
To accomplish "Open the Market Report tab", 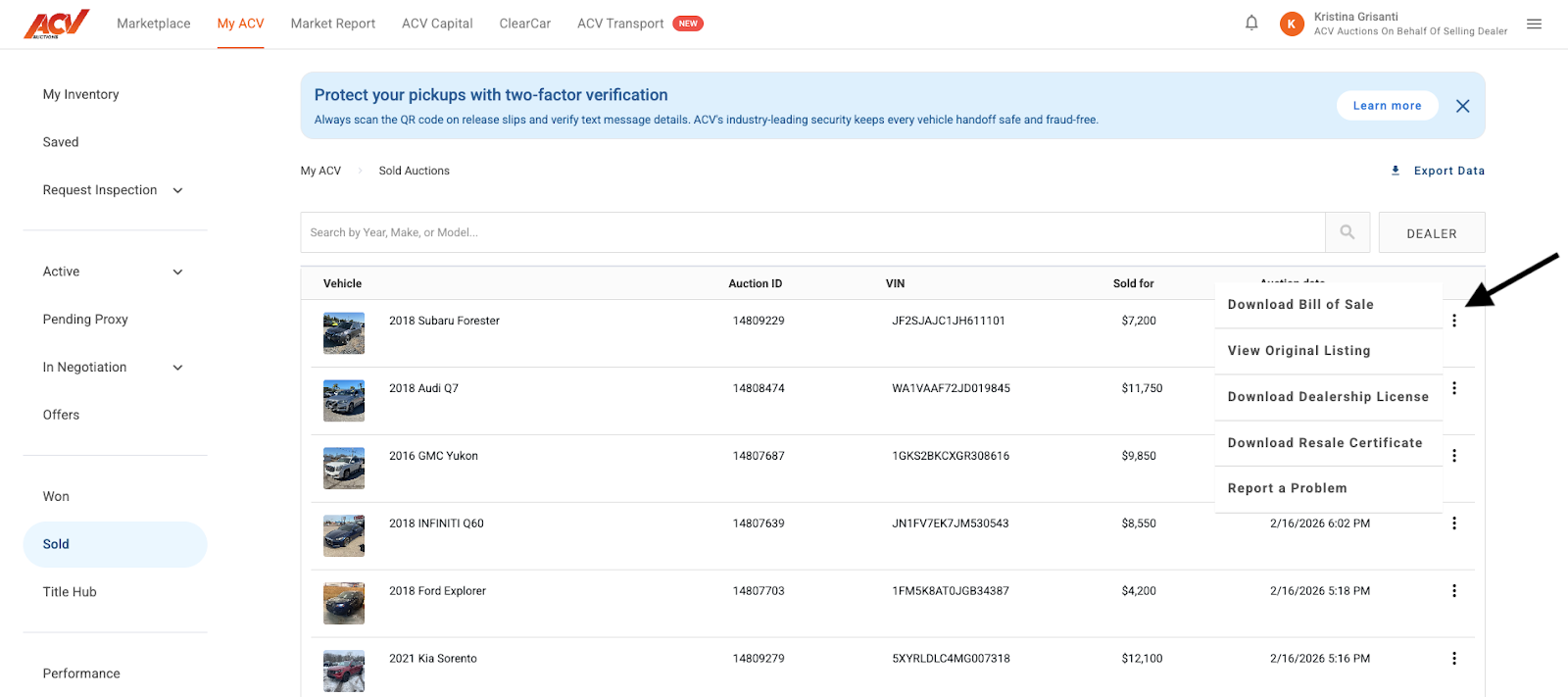I will [333, 24].
